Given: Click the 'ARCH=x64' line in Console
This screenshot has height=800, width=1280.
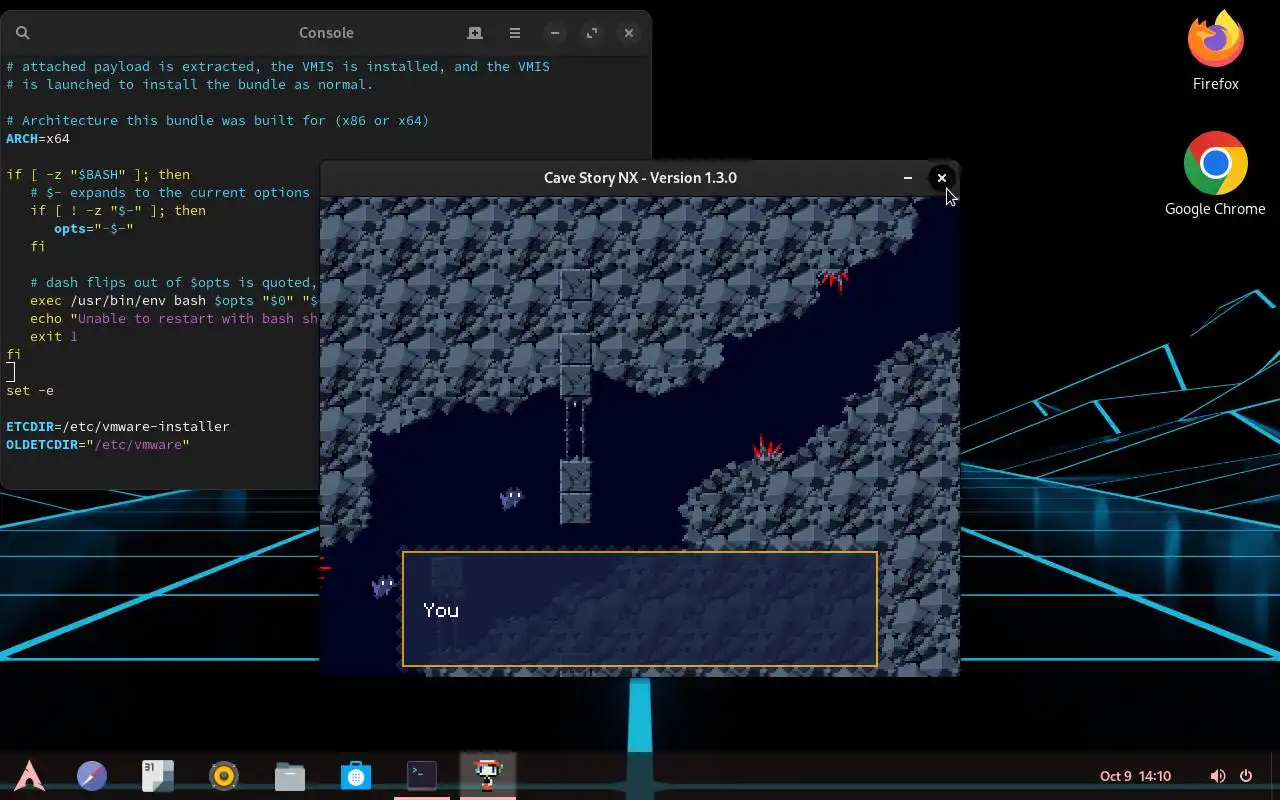Looking at the screenshot, I should [38, 139].
